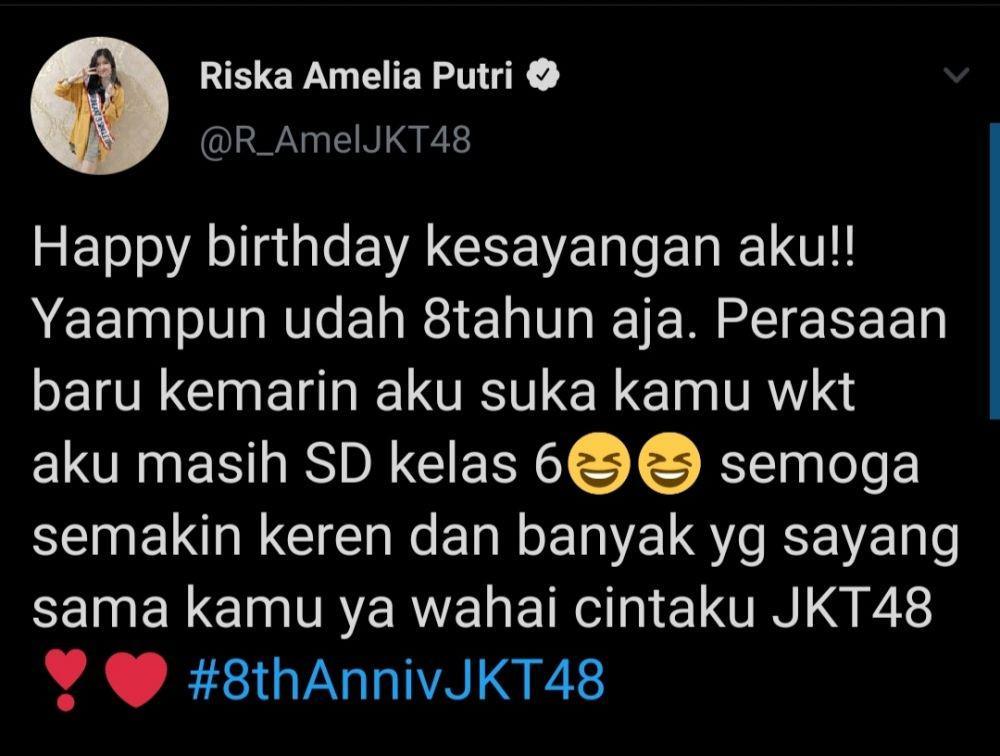This screenshot has height=756, width=1000.
Task: Click the heart exclamation emoji
Action: pyautogui.click(x=65, y=679)
